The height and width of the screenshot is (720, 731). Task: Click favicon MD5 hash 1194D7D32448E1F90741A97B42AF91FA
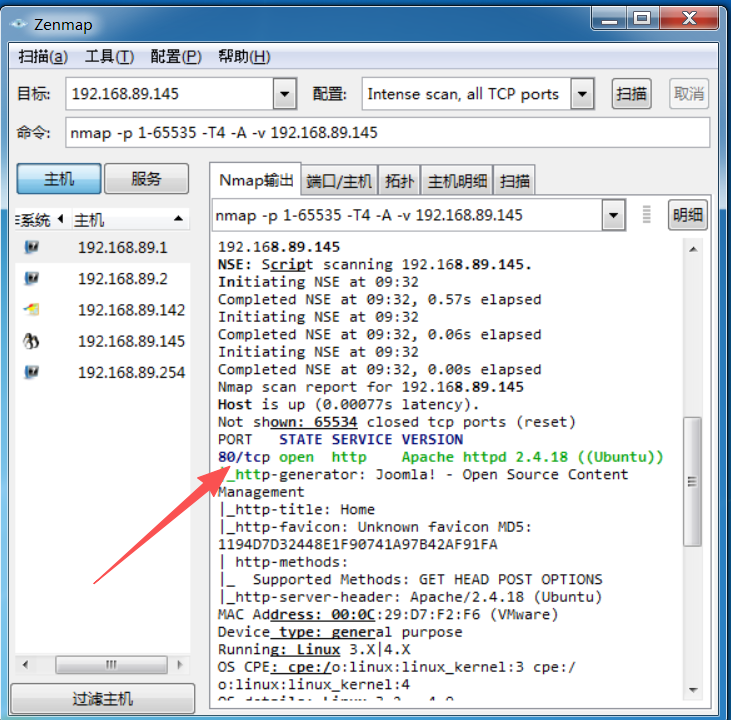point(357,544)
